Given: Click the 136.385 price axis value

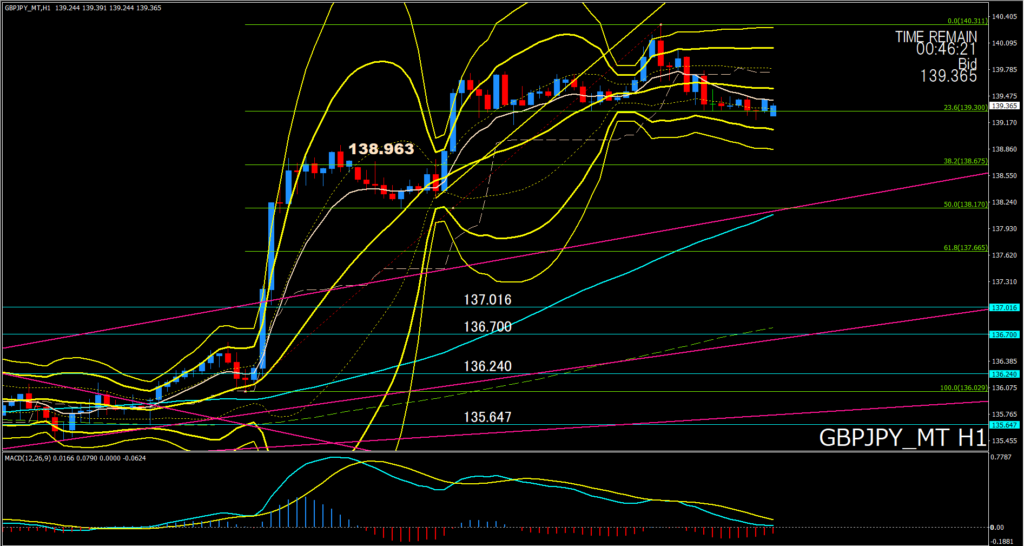Looking at the screenshot, I should click(1006, 361).
